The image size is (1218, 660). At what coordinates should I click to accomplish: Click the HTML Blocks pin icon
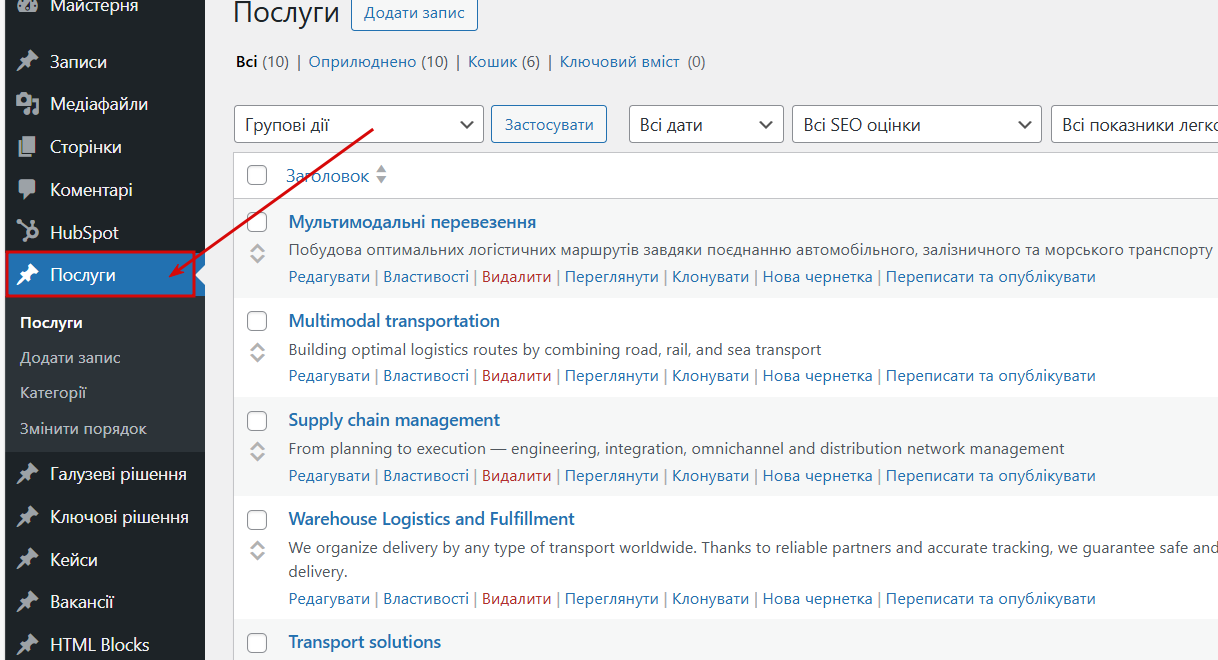[28, 644]
